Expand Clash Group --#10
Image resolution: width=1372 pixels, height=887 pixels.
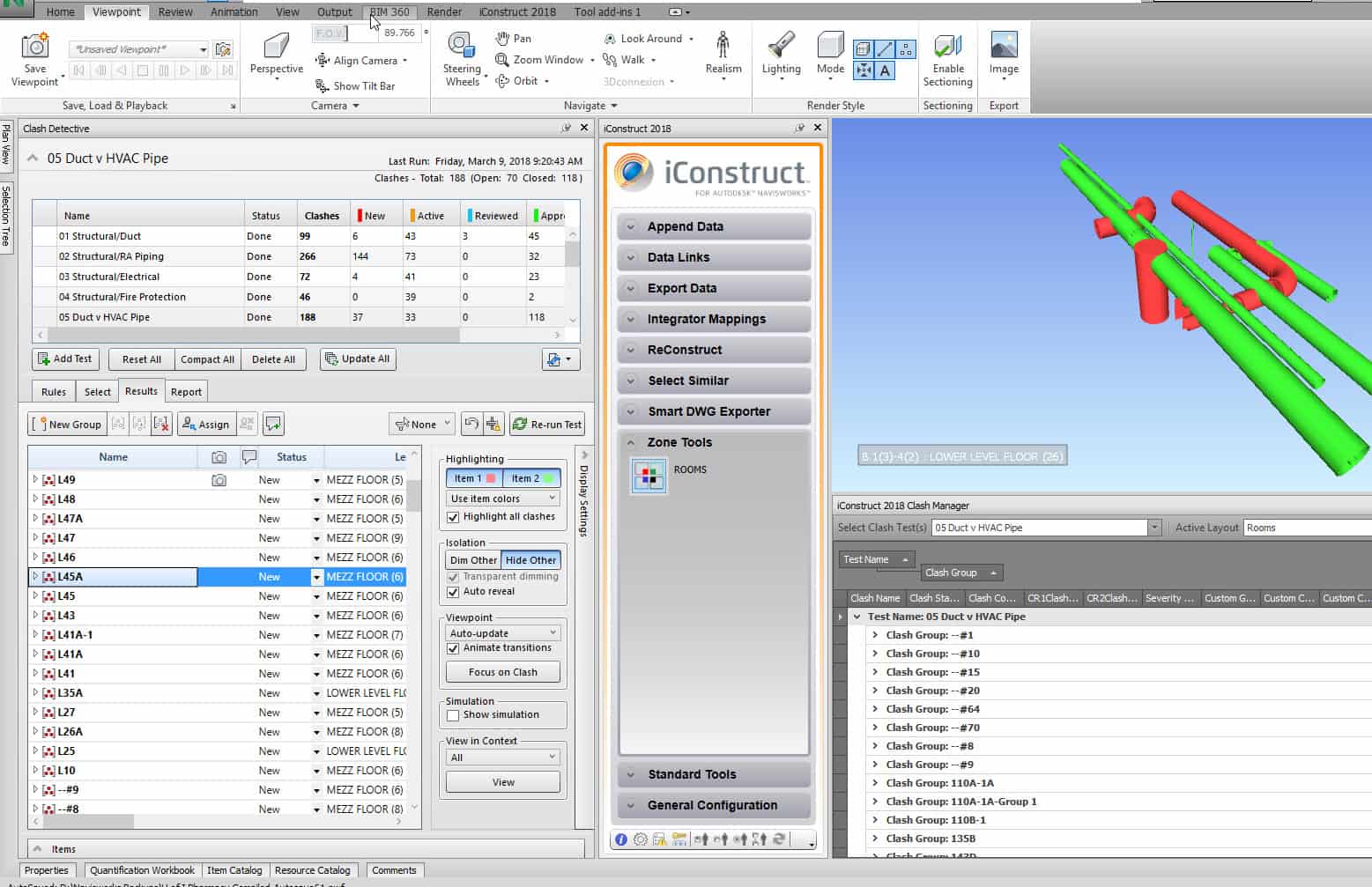[875, 654]
